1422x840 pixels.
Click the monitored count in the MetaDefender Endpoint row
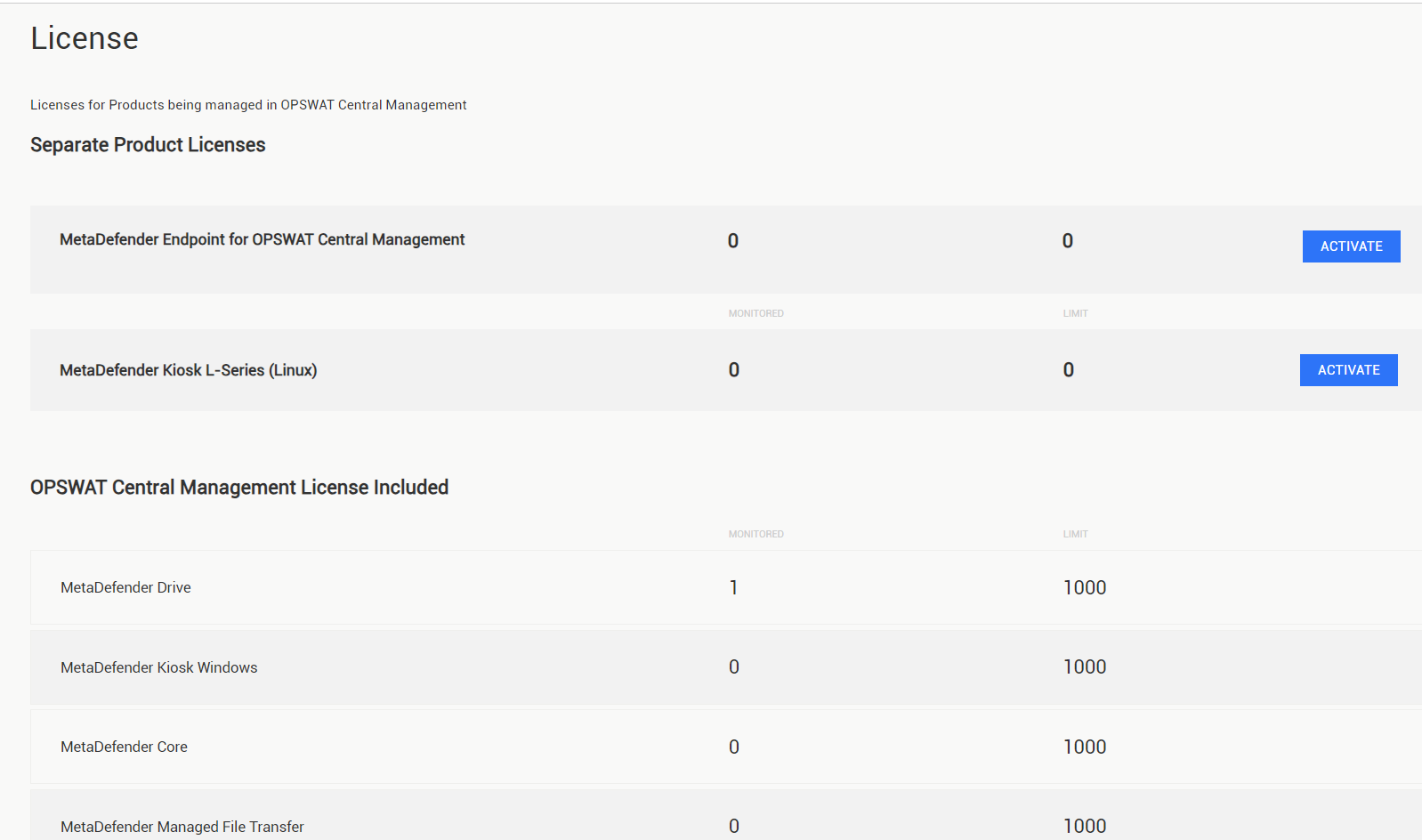(x=733, y=241)
